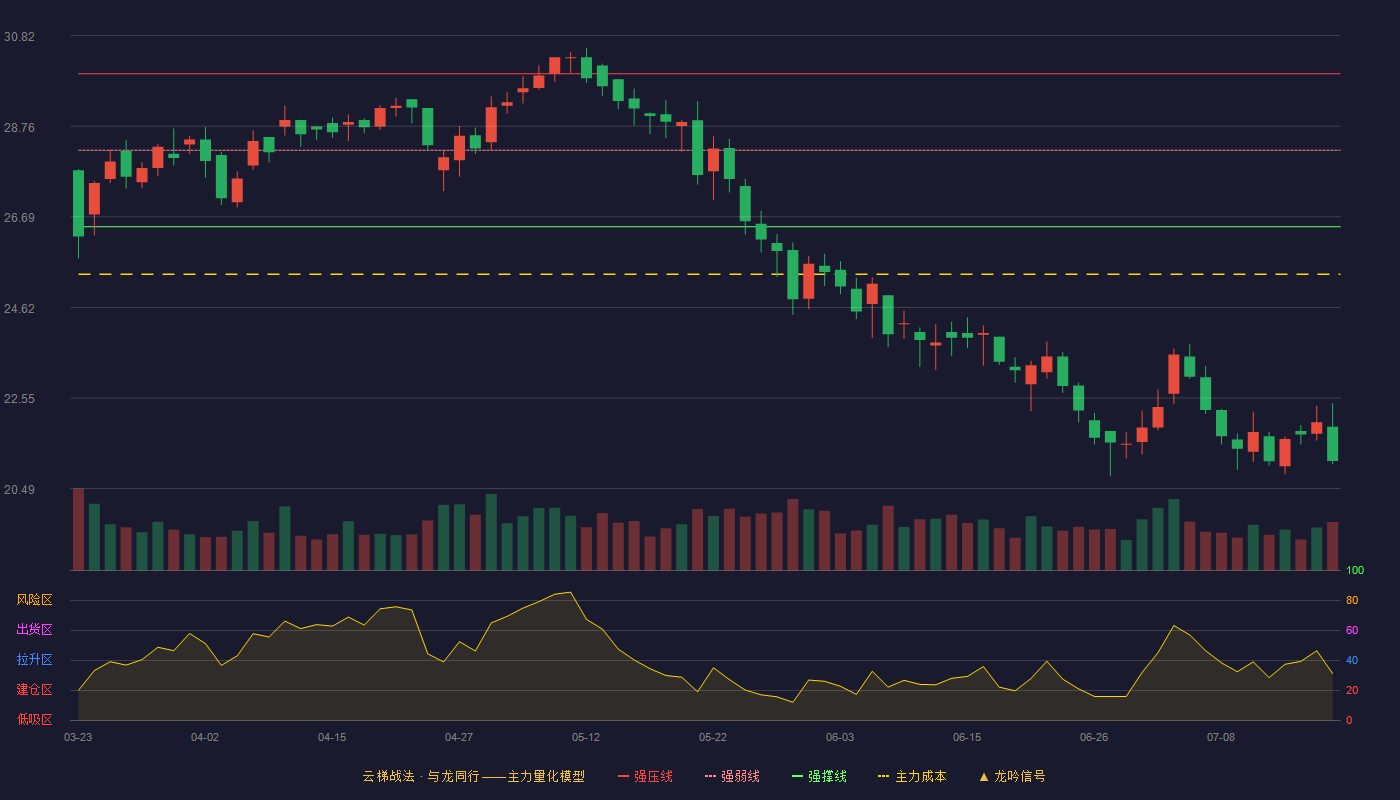Hide the 强撑线 green support line series
This screenshot has height=800, width=1400.
819,776
